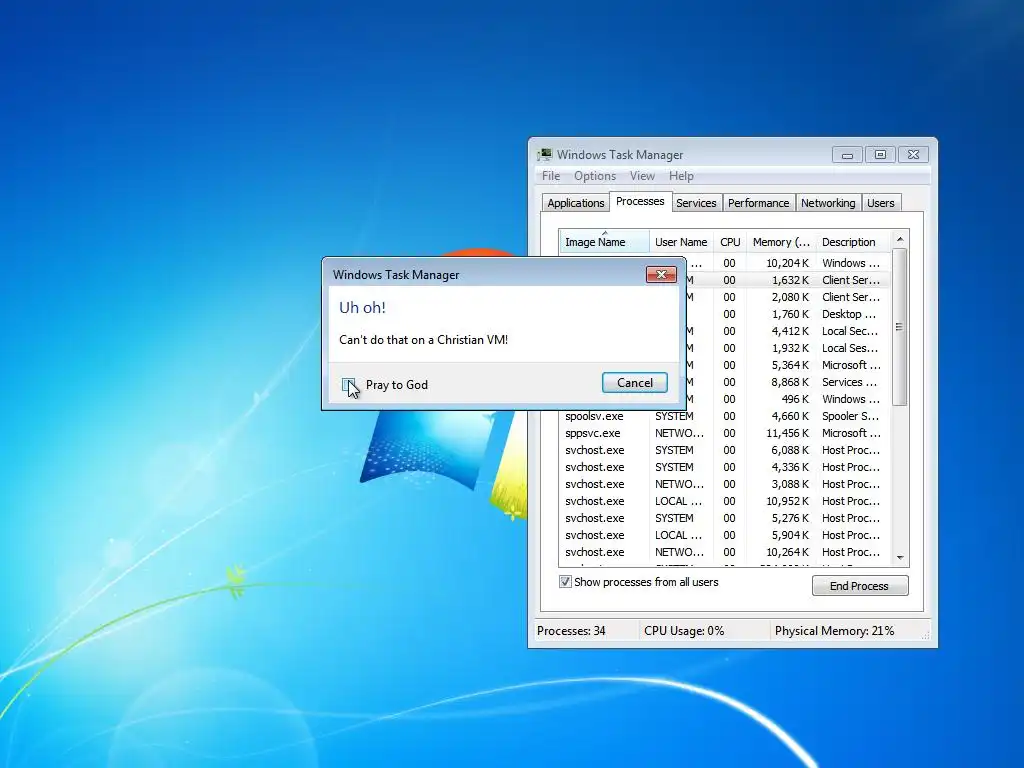
Task: Open the Options menu
Action: coord(594,176)
